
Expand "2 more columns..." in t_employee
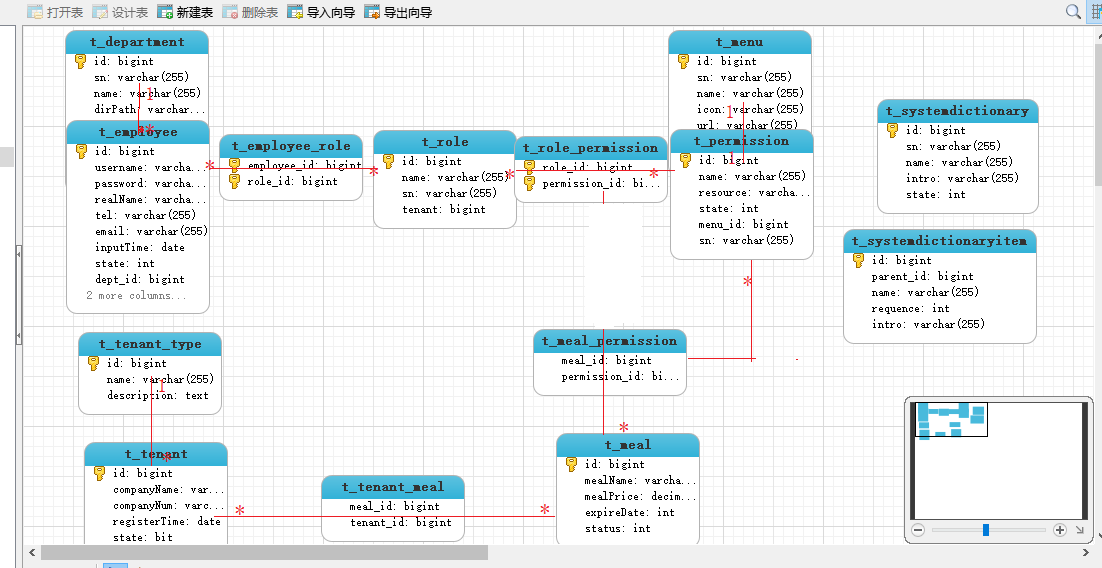(x=136, y=296)
